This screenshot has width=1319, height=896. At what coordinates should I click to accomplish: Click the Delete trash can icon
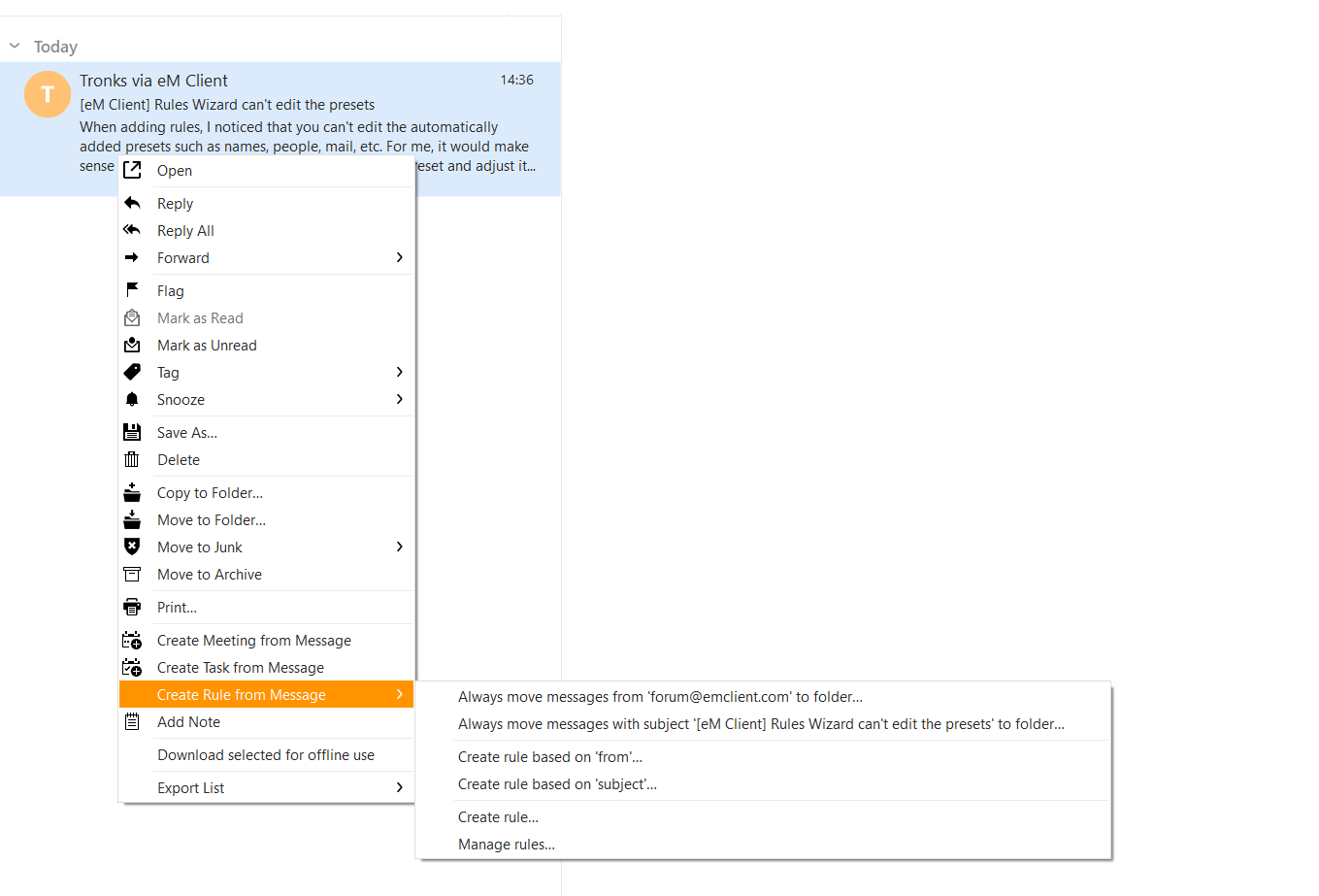132,459
